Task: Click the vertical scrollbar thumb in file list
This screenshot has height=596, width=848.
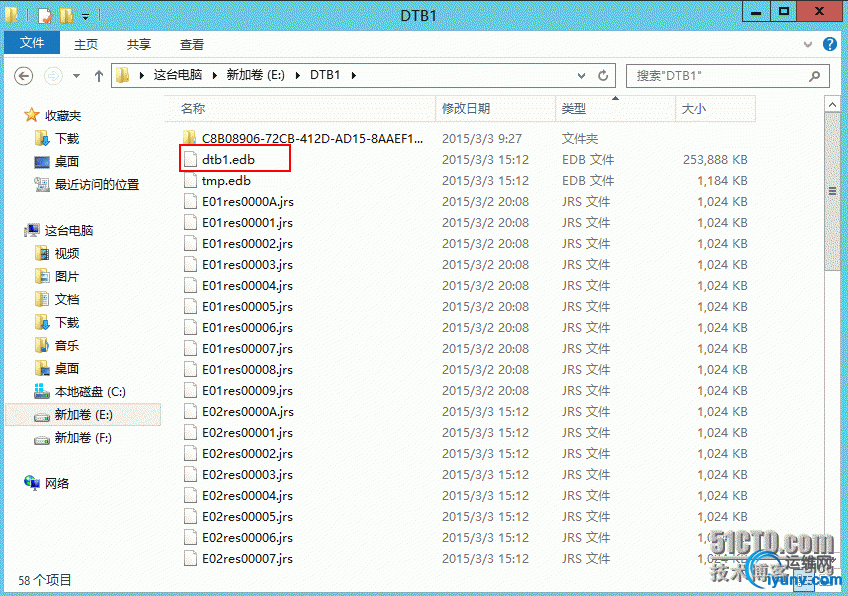Action: pyautogui.click(x=832, y=191)
